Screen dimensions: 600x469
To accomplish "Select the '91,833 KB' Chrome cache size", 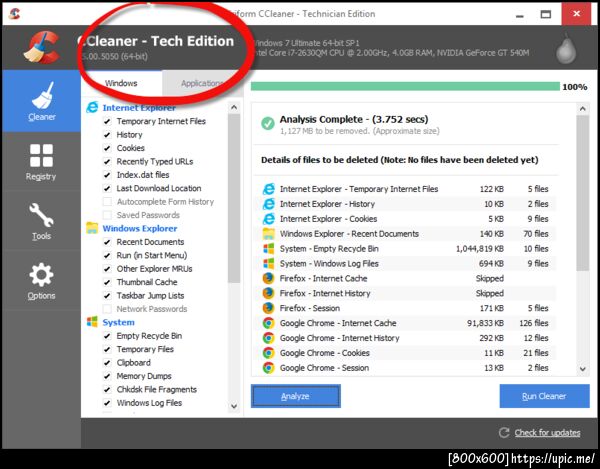I will pyautogui.click(x=486, y=323).
